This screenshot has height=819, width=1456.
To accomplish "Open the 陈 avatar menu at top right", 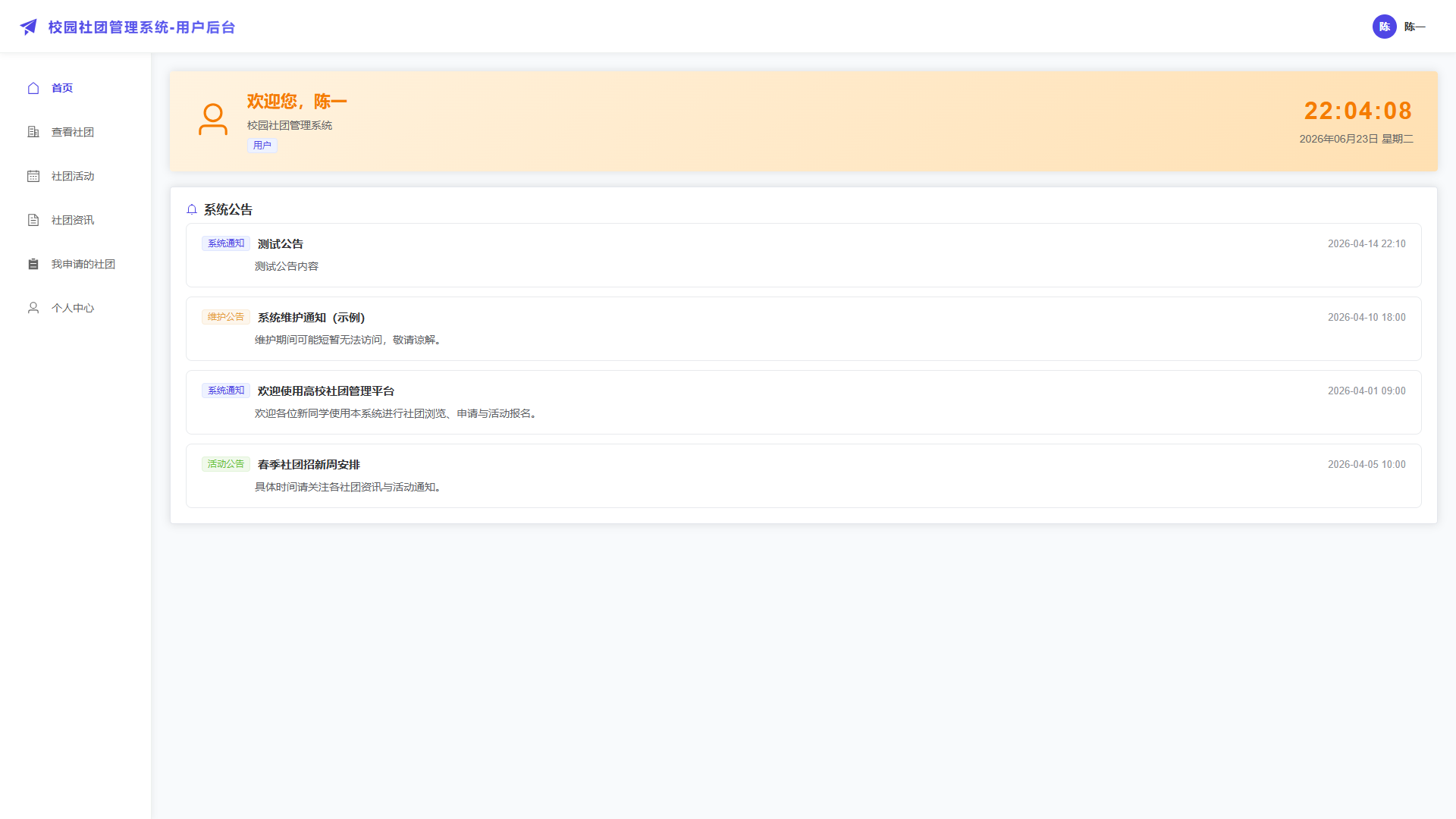I will tap(1384, 27).
